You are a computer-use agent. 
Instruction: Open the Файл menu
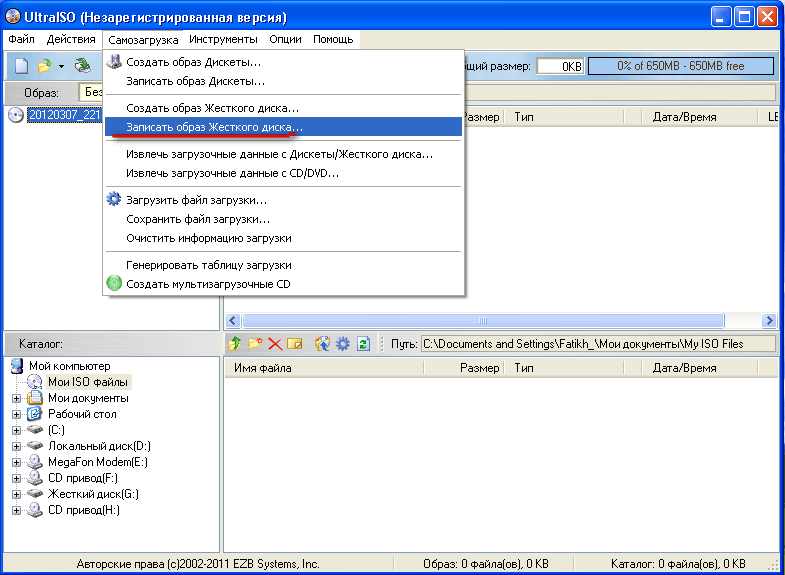[21, 39]
